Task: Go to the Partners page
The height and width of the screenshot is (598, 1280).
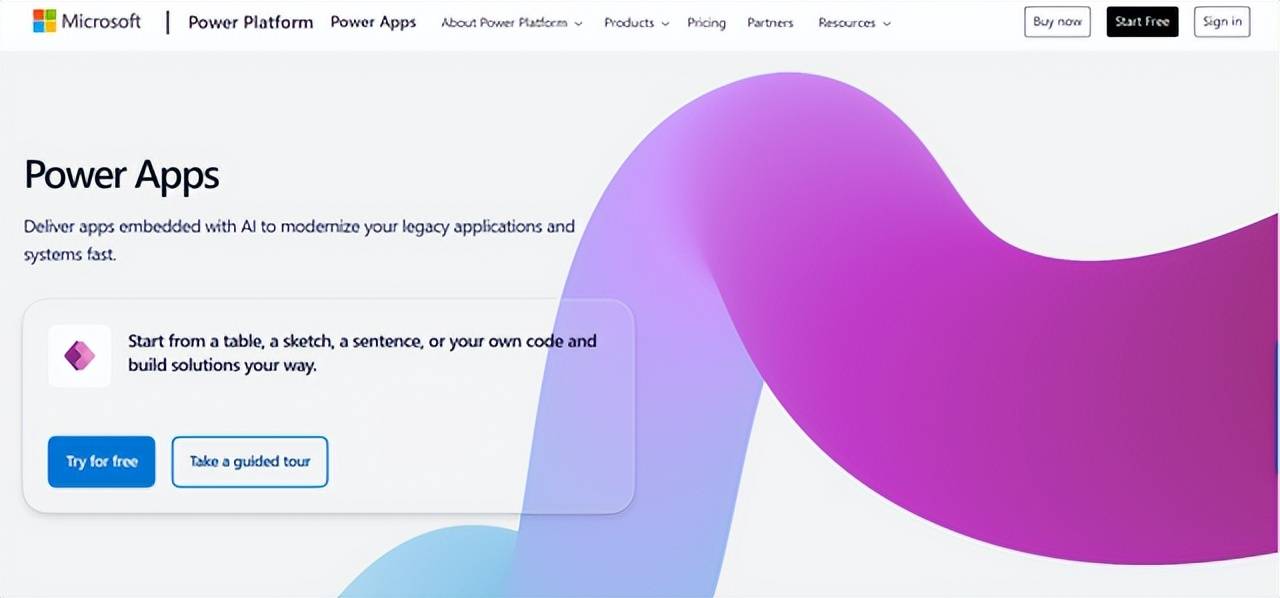Action: click(770, 22)
